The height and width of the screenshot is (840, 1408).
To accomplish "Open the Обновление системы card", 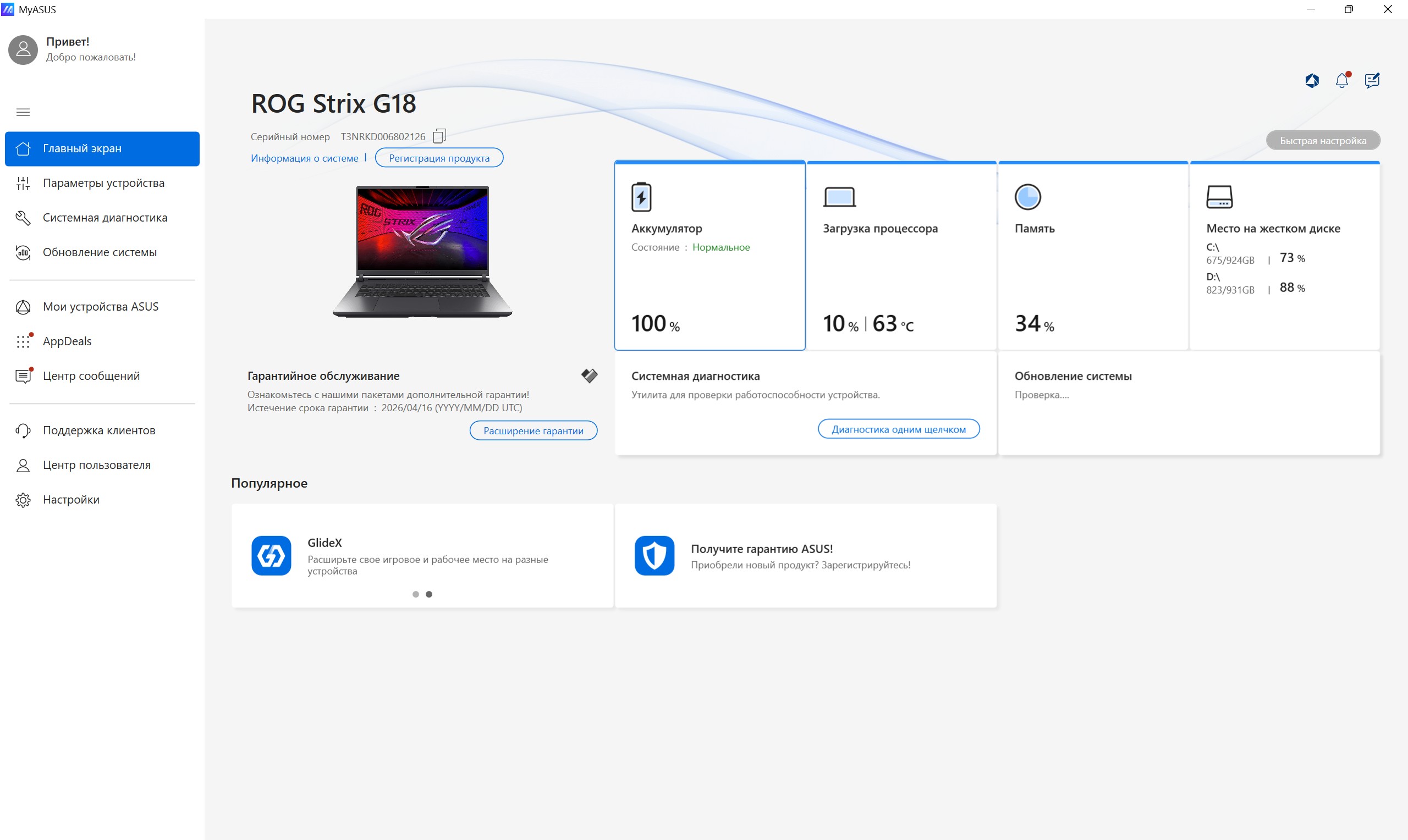I will (x=1189, y=403).
